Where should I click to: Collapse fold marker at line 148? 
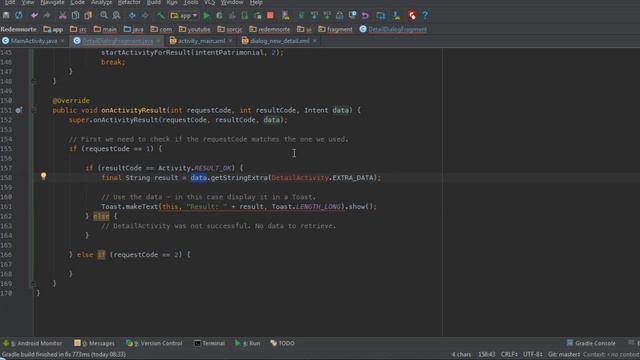tap(34, 81)
